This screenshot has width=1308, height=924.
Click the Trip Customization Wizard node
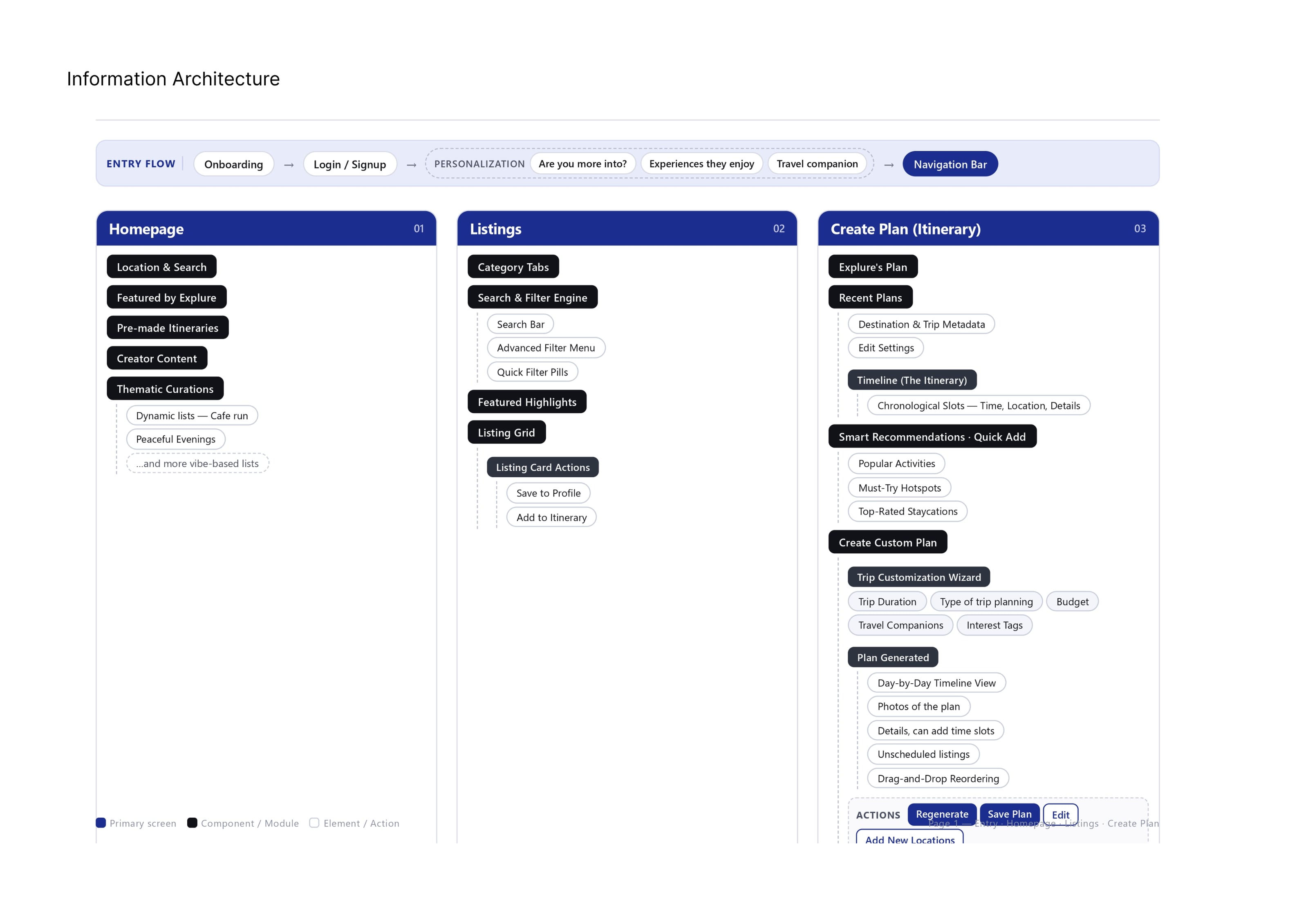pos(919,577)
